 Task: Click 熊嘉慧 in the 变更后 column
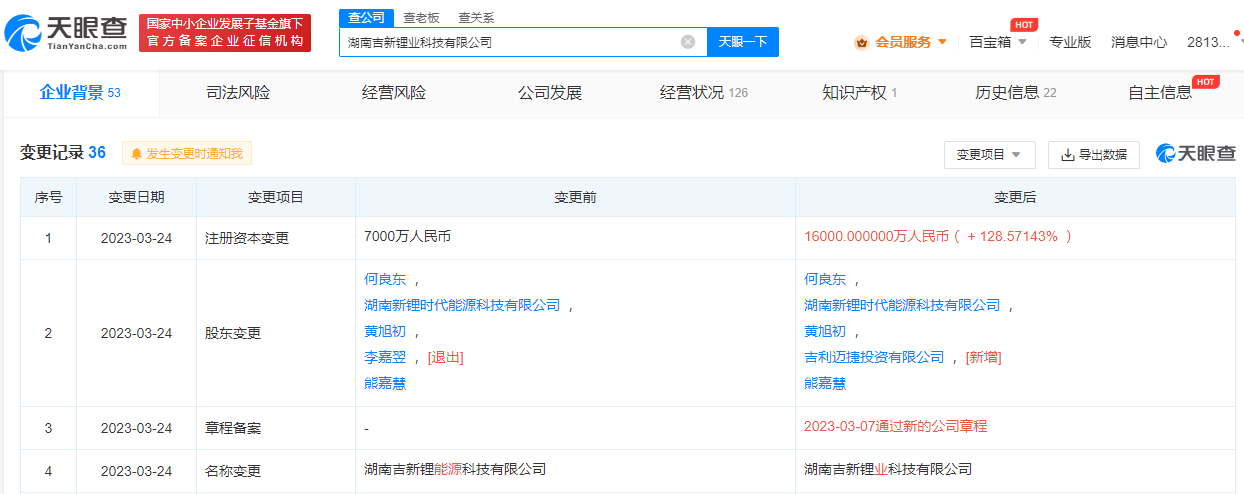coord(824,384)
